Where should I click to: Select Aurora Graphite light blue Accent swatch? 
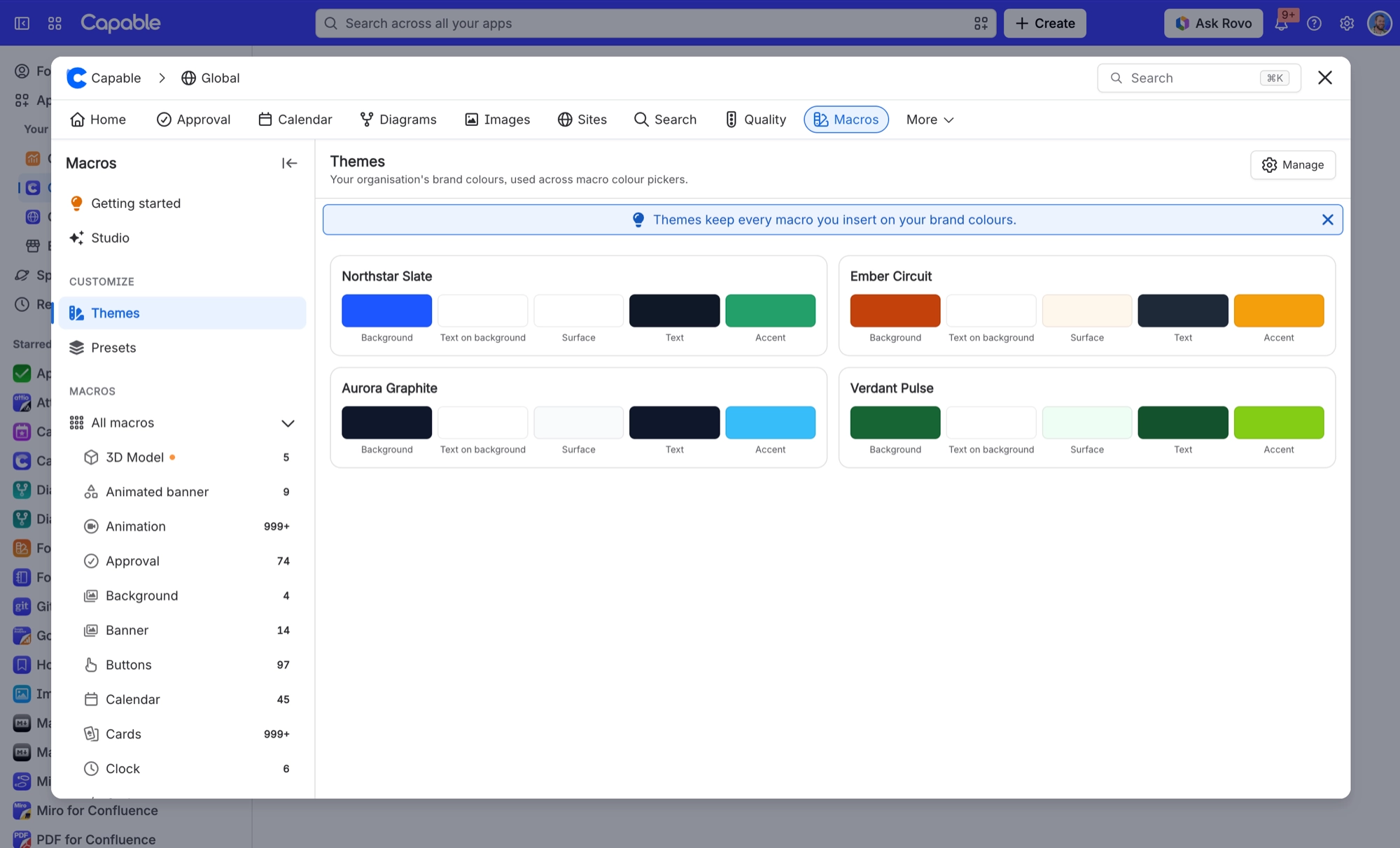[771, 423]
